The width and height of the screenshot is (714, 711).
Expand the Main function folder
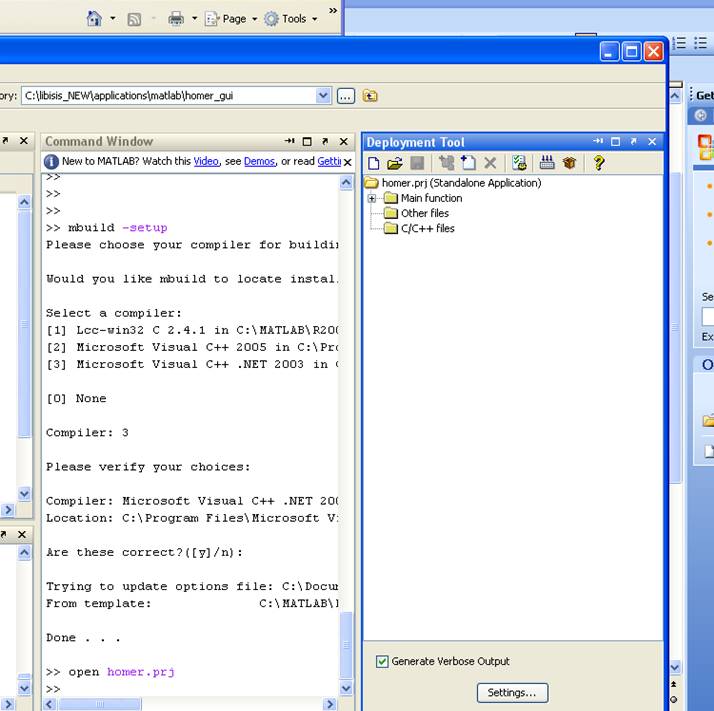click(x=372, y=198)
